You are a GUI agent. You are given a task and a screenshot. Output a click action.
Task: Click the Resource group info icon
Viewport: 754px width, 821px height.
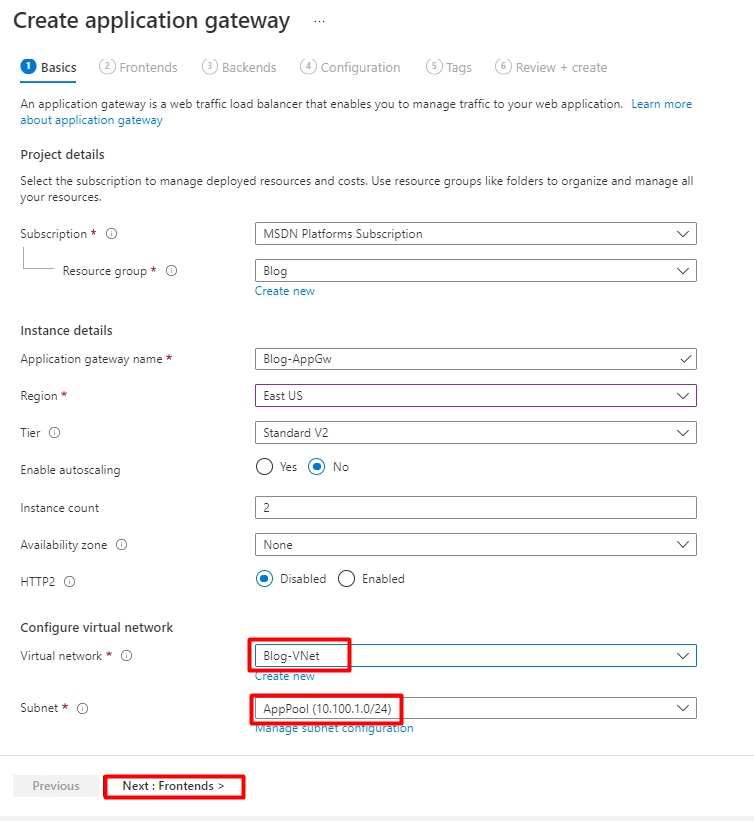[x=171, y=271]
